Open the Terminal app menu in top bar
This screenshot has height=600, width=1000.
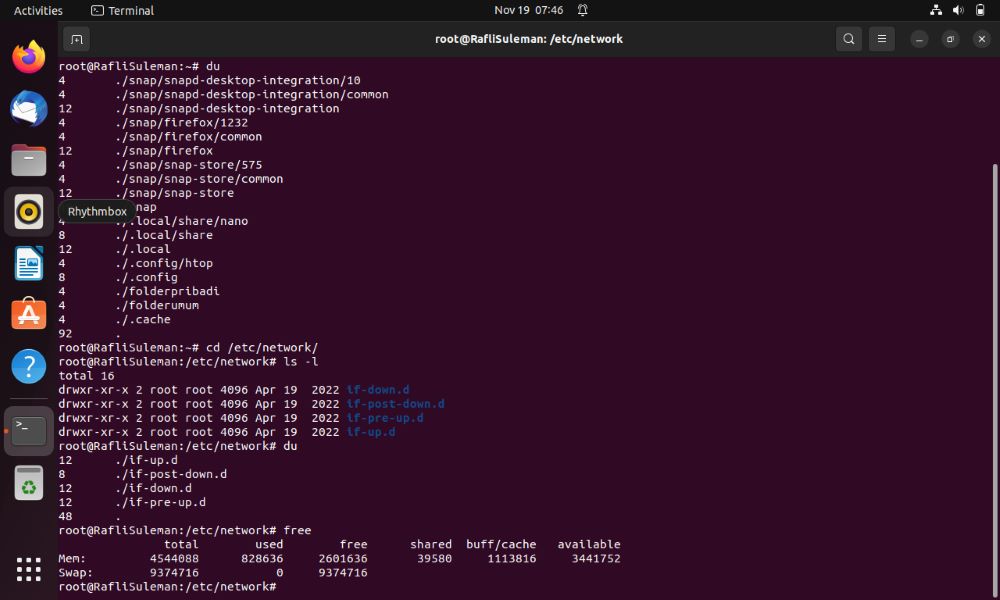[x=122, y=10]
